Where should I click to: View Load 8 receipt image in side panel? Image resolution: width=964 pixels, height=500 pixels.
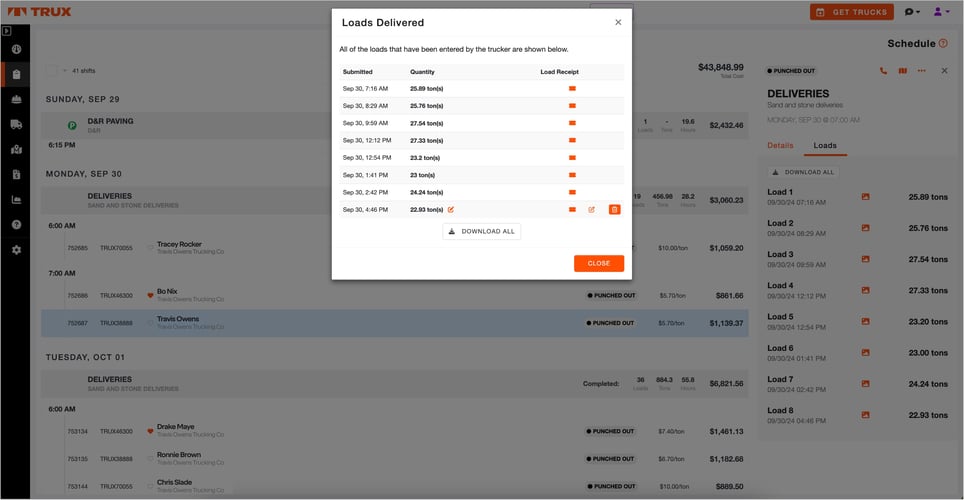(x=865, y=415)
